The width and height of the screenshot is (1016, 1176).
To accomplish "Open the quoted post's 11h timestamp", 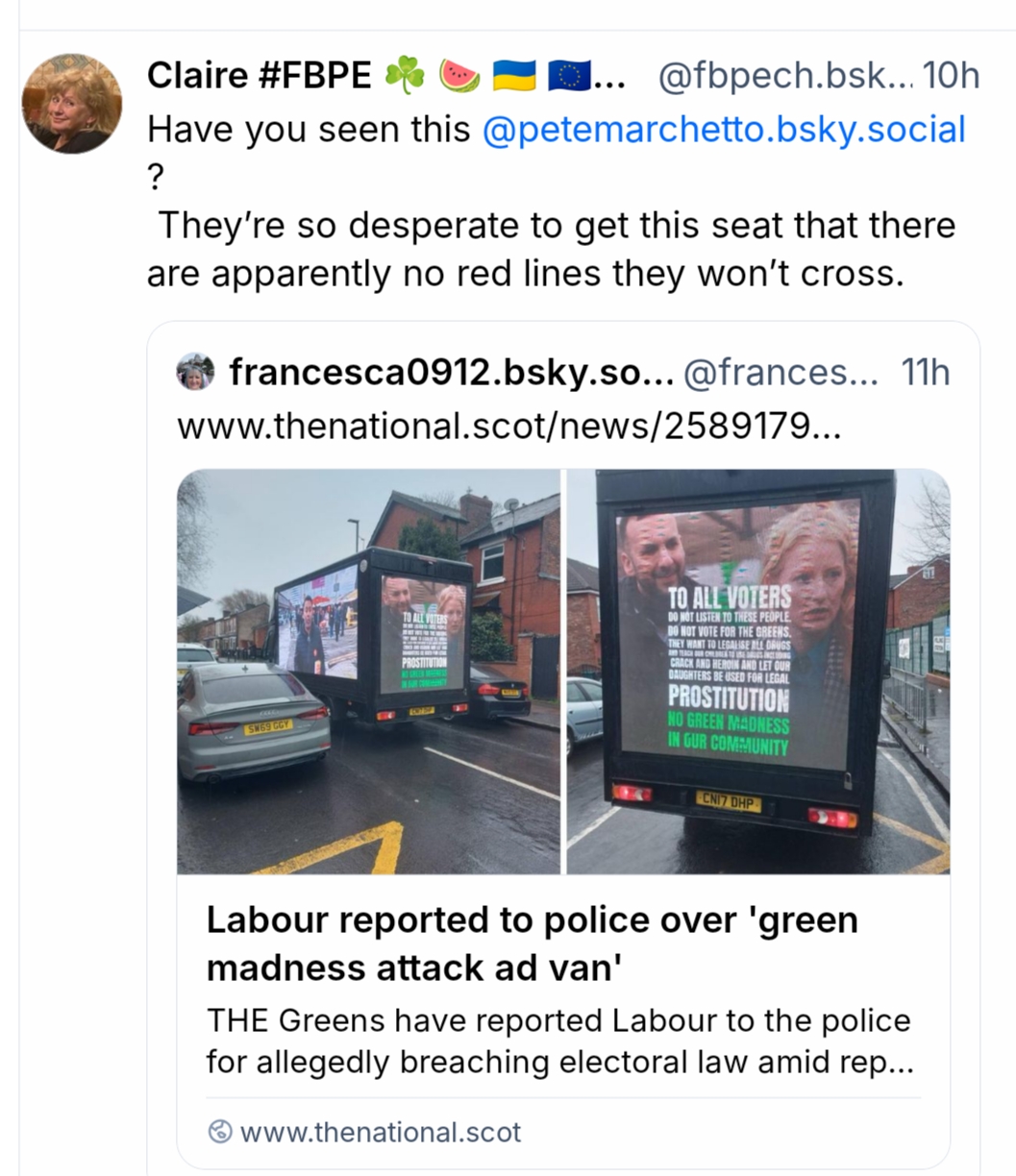I will tap(925, 372).
